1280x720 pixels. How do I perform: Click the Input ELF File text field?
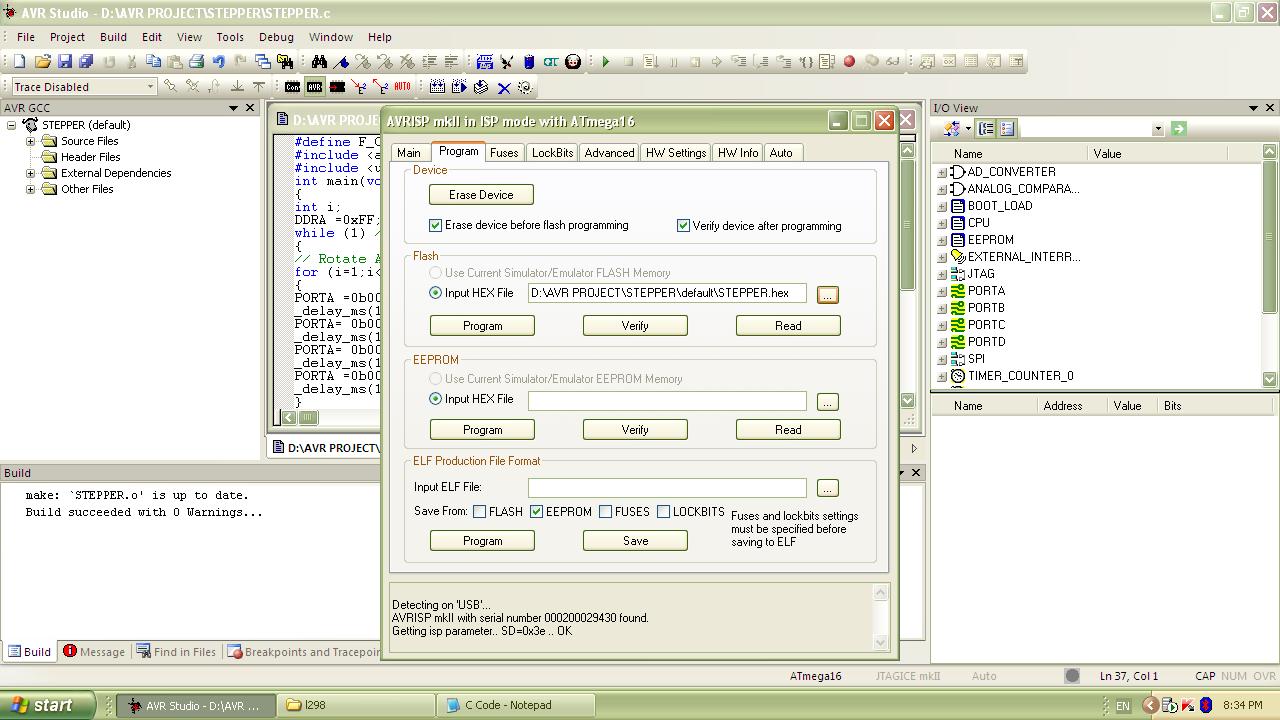[667, 487]
